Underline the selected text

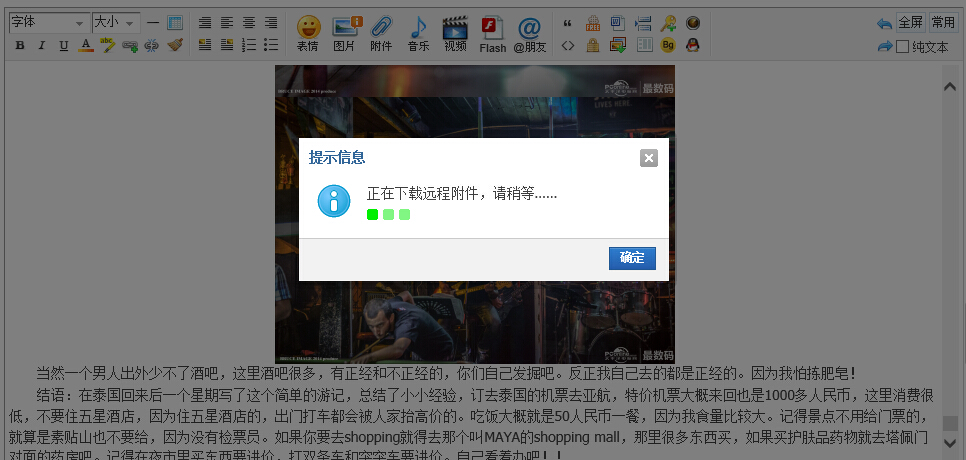64,45
